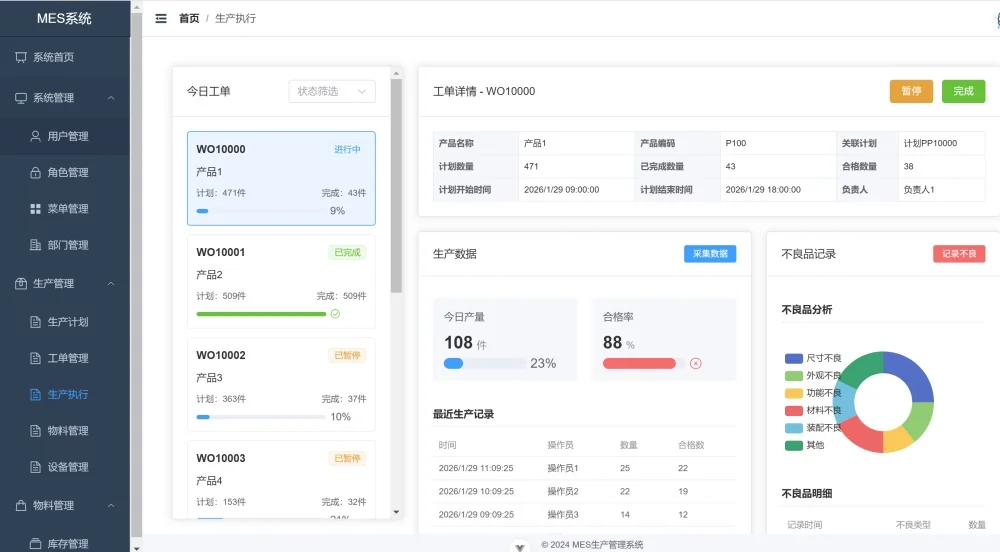Toggle 尺寸不良 legend in defect chart
Image resolution: width=1000 pixels, height=552 pixels.
coord(813,358)
